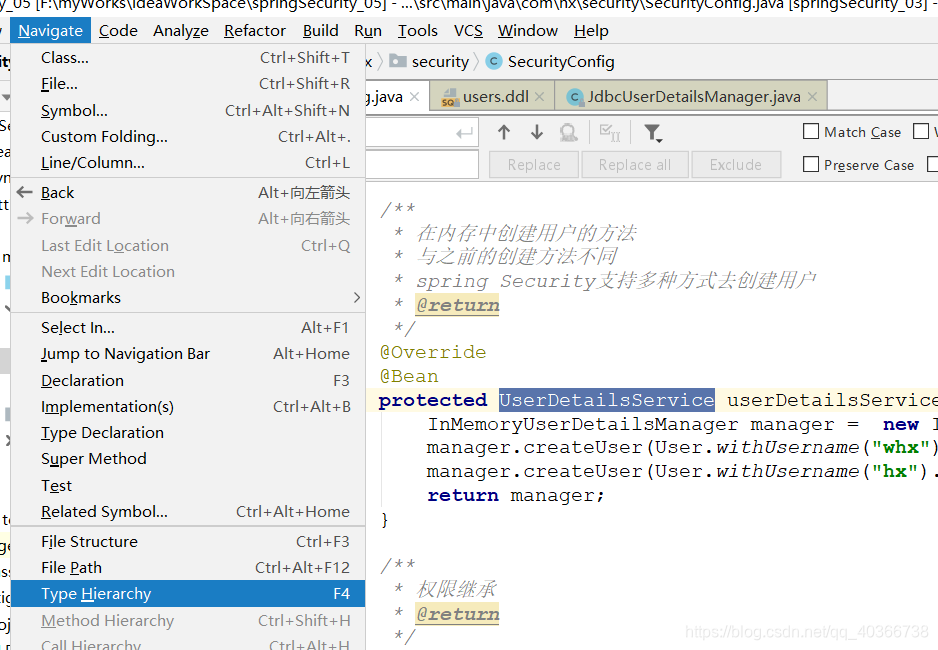
Task: Open the Run menu
Action: click(x=368, y=30)
